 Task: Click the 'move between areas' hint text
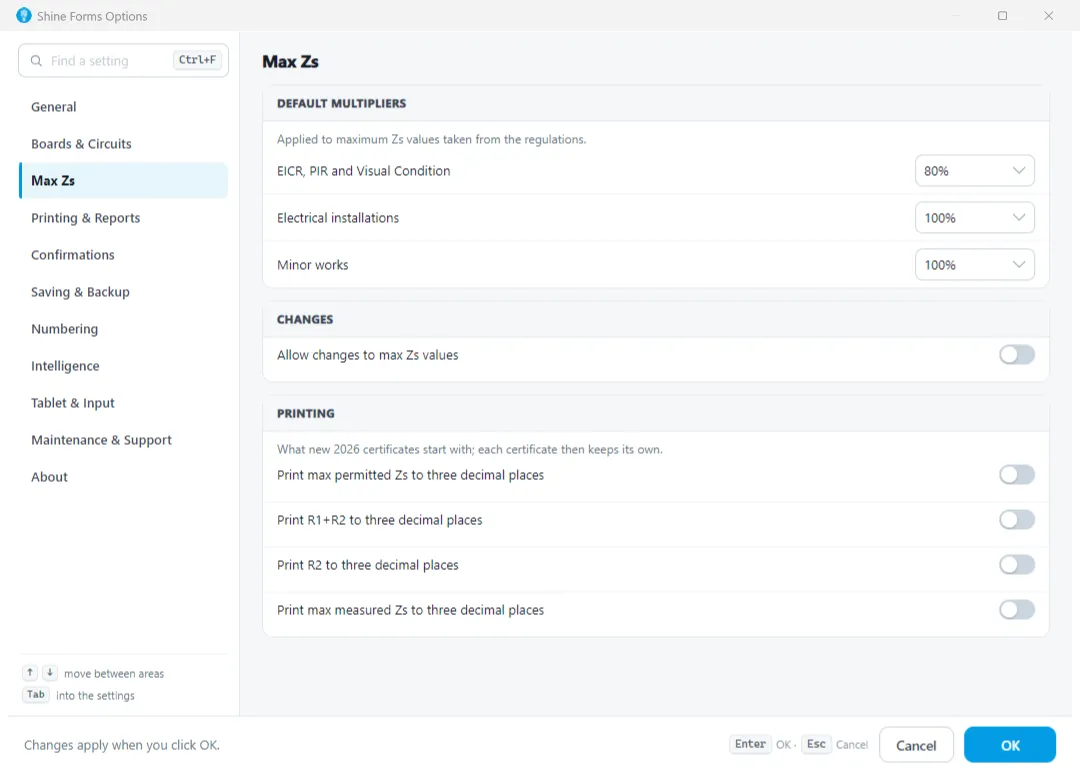tap(114, 674)
